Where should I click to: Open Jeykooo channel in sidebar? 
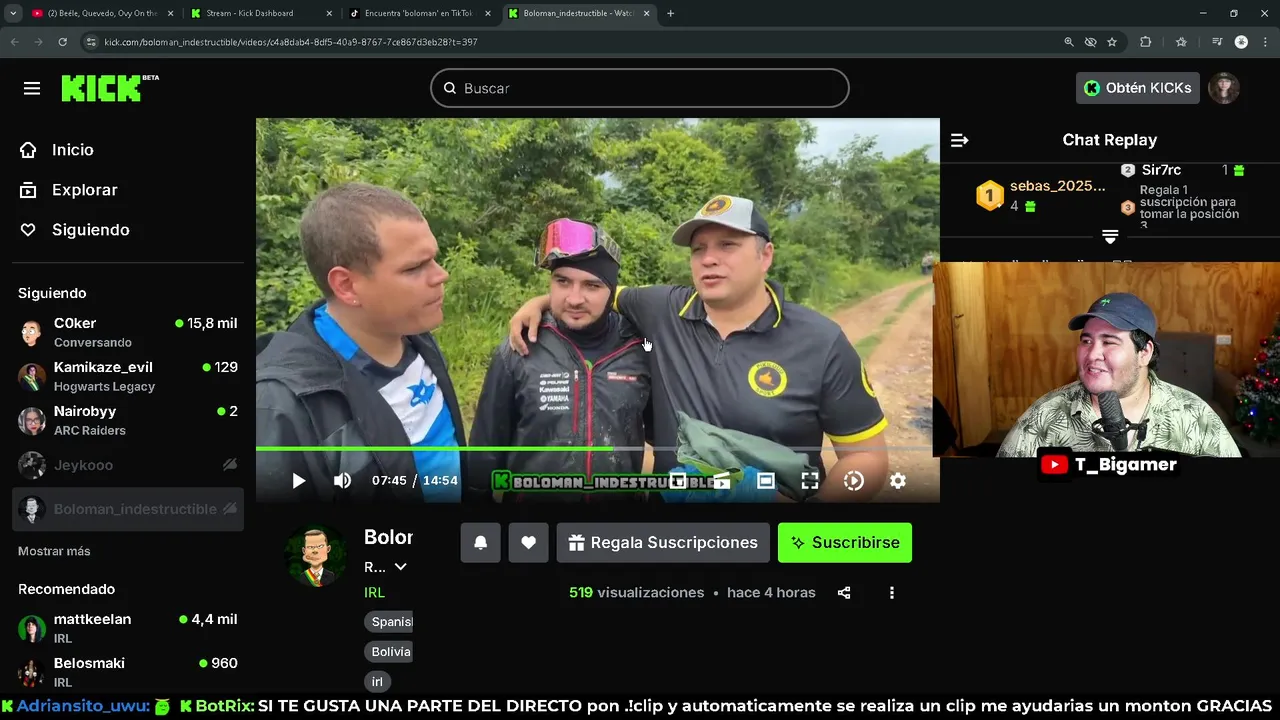(x=128, y=465)
